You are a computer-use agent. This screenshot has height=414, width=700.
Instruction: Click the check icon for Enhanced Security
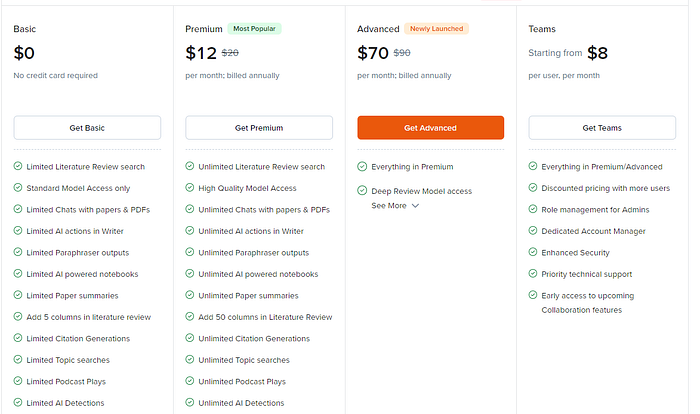point(533,253)
